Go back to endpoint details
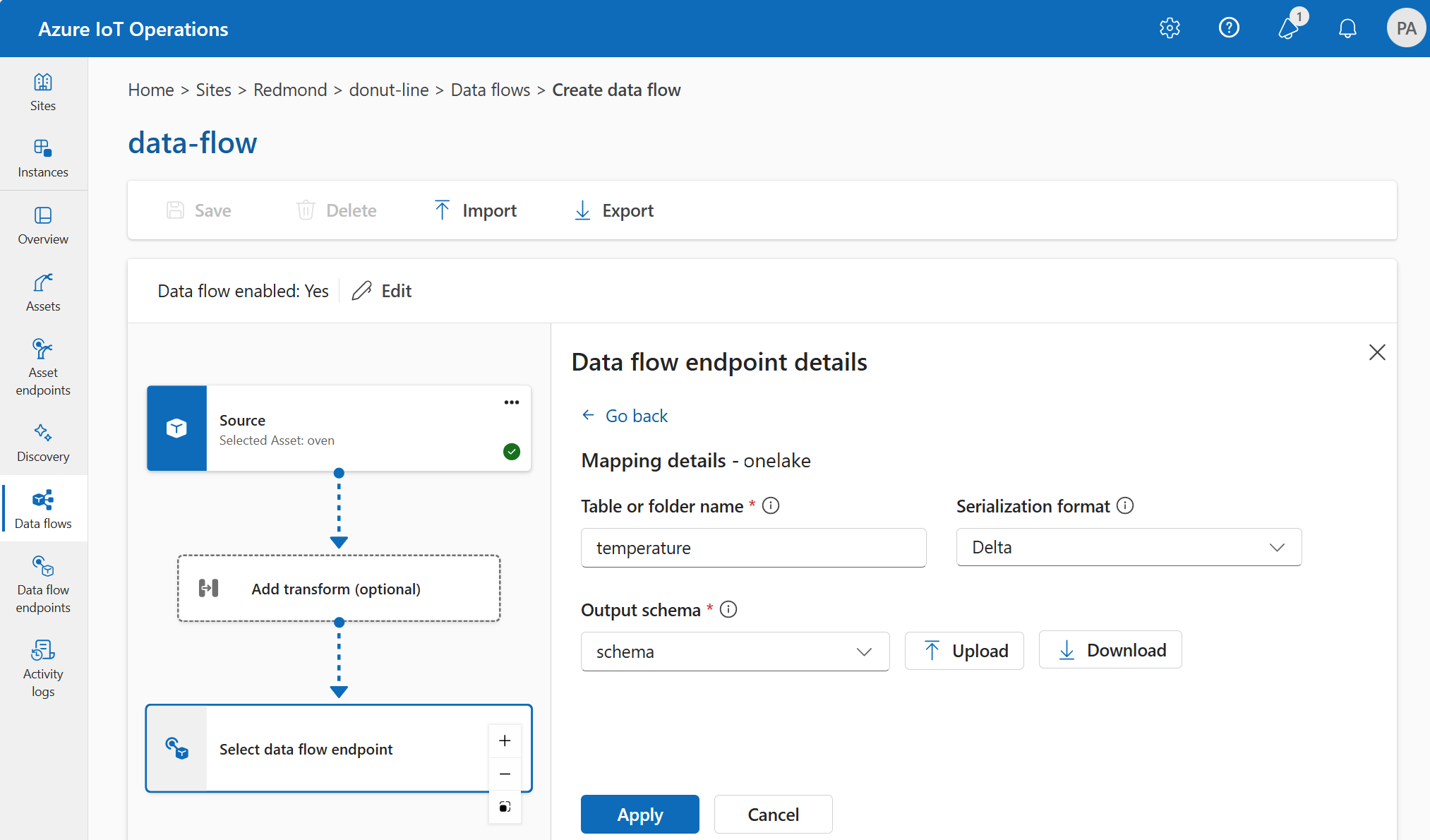This screenshot has height=840, width=1430. coord(624,415)
